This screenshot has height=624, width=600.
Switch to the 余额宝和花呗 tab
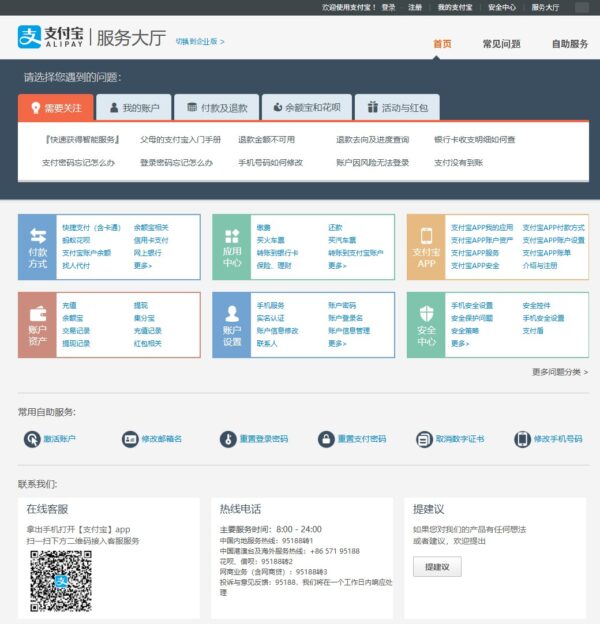(x=307, y=107)
